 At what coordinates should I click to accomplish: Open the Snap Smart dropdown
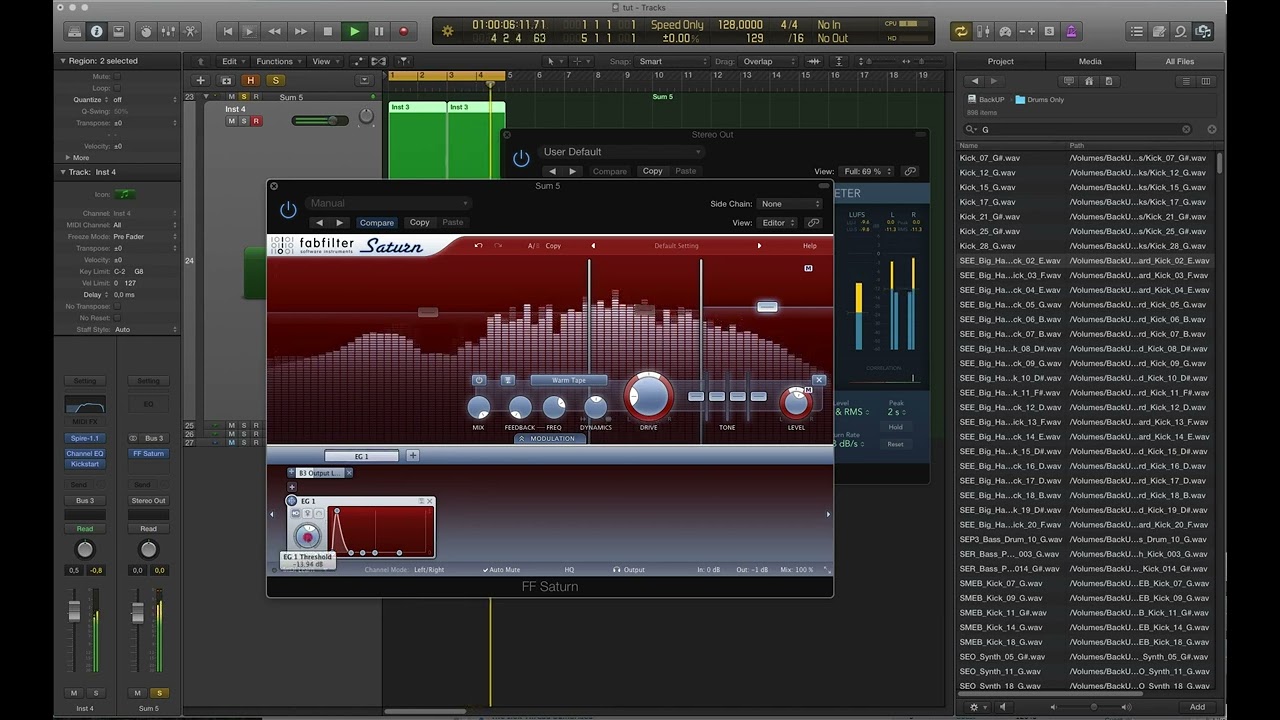672,61
